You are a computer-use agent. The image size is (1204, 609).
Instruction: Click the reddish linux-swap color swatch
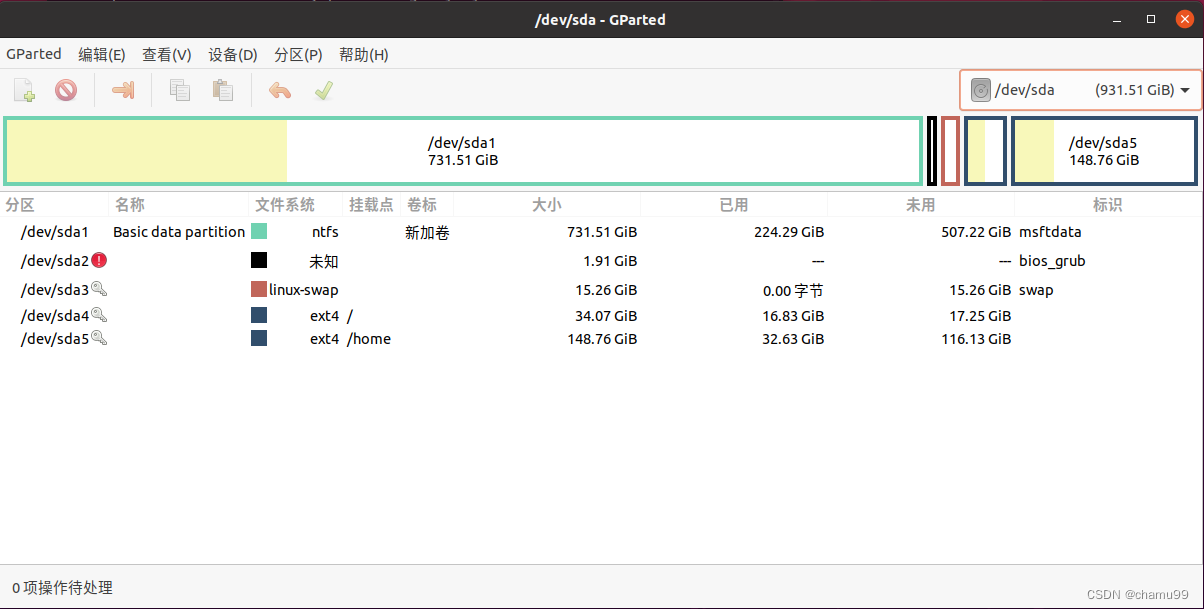(x=259, y=289)
